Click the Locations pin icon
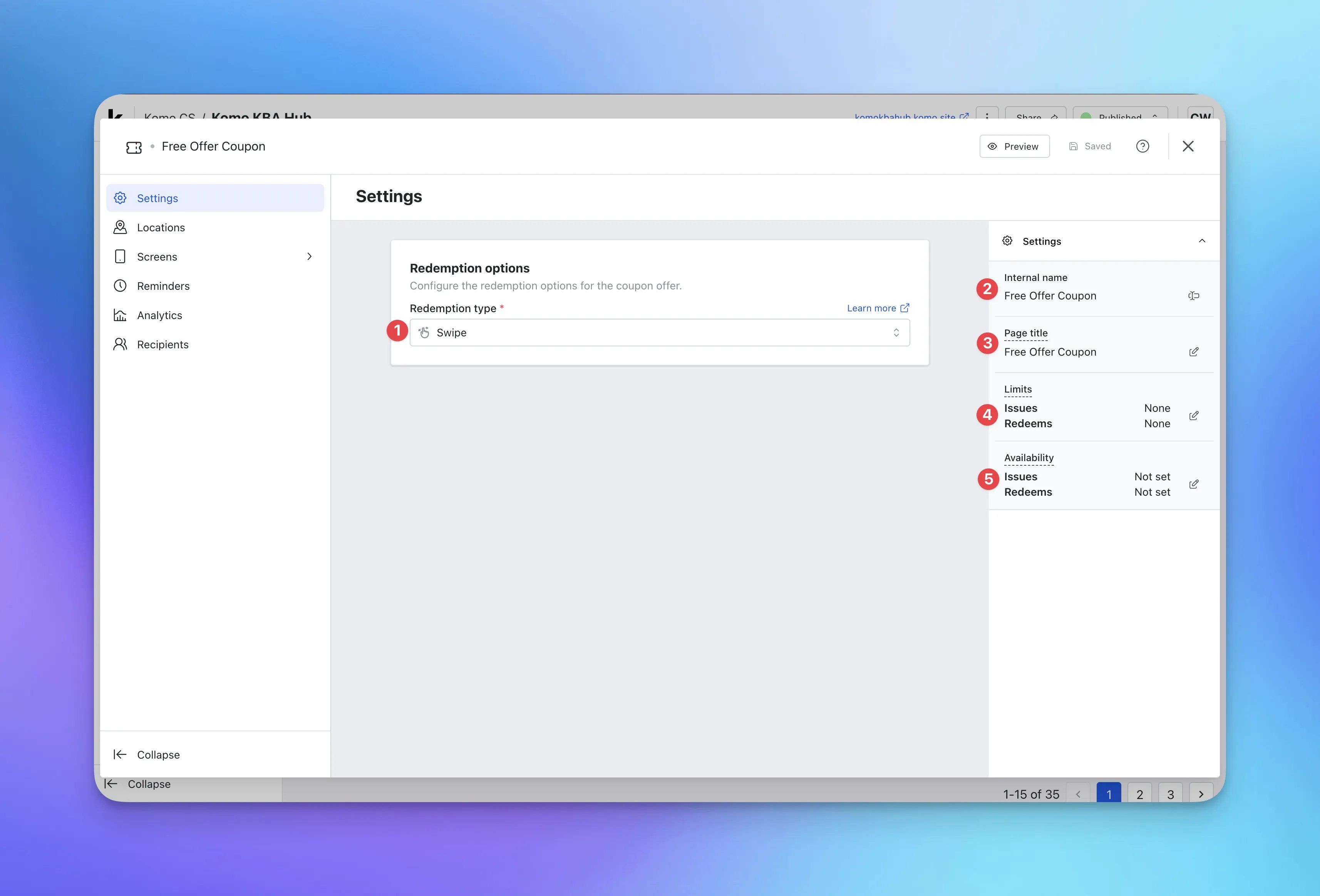 pos(120,227)
